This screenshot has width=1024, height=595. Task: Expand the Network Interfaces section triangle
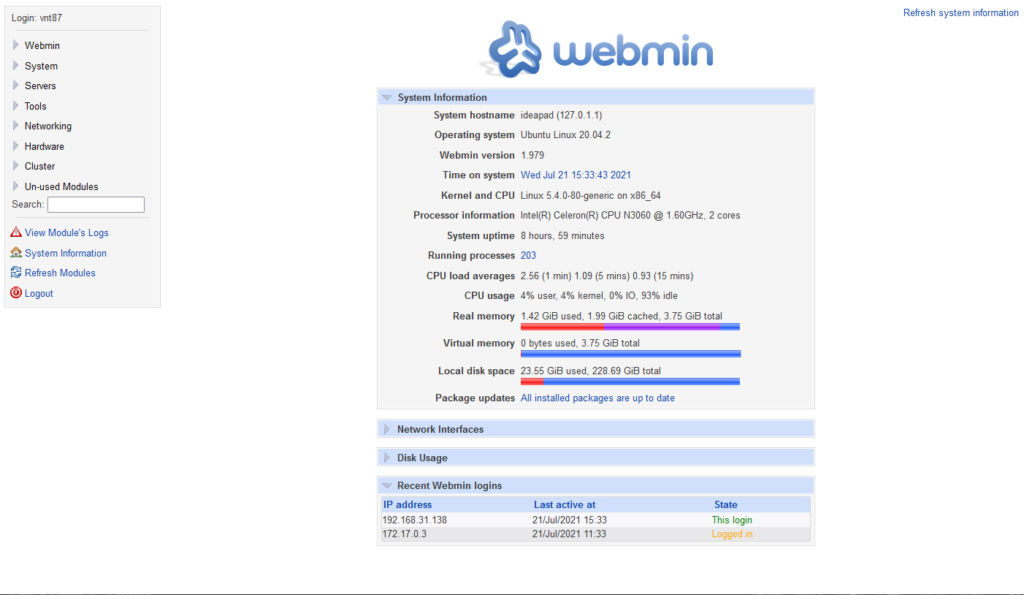(x=387, y=429)
